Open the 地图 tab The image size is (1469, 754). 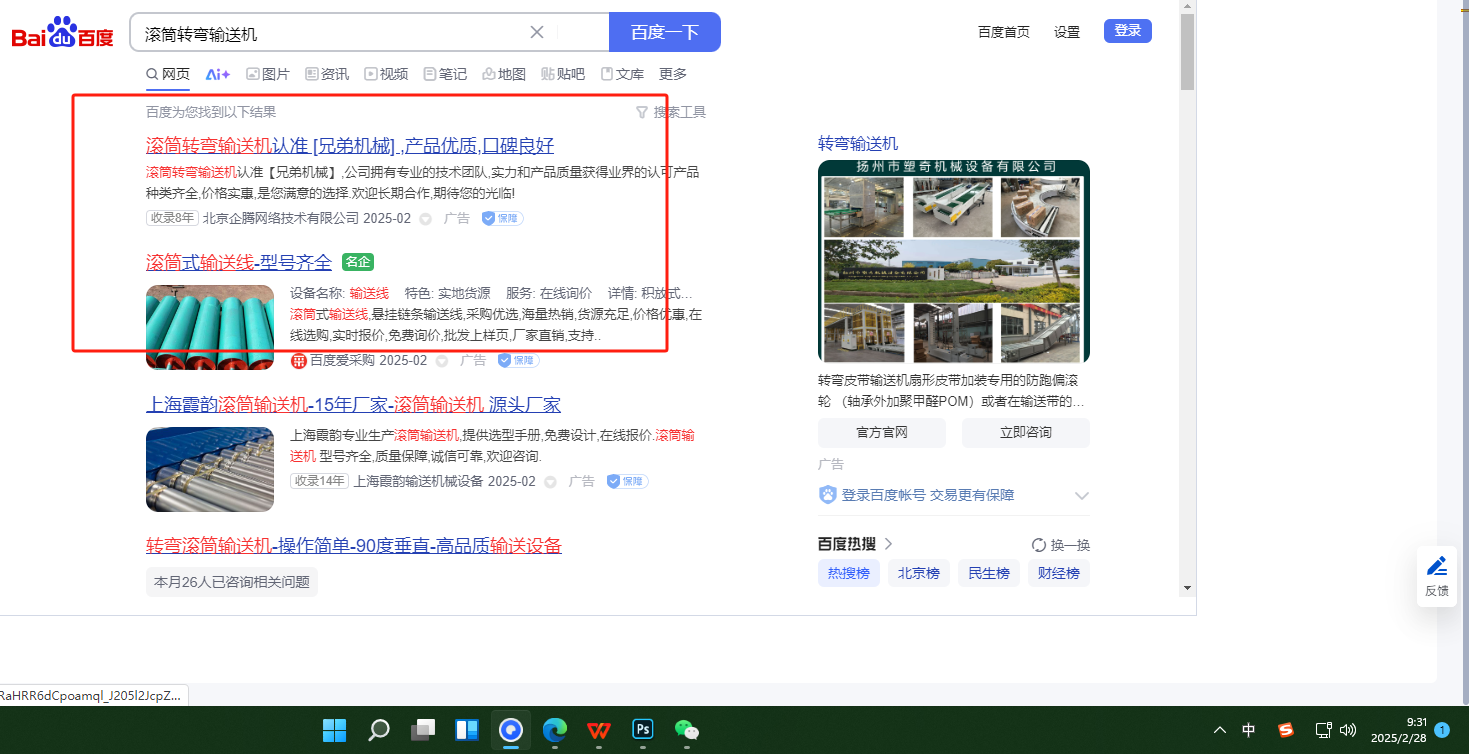pos(504,74)
